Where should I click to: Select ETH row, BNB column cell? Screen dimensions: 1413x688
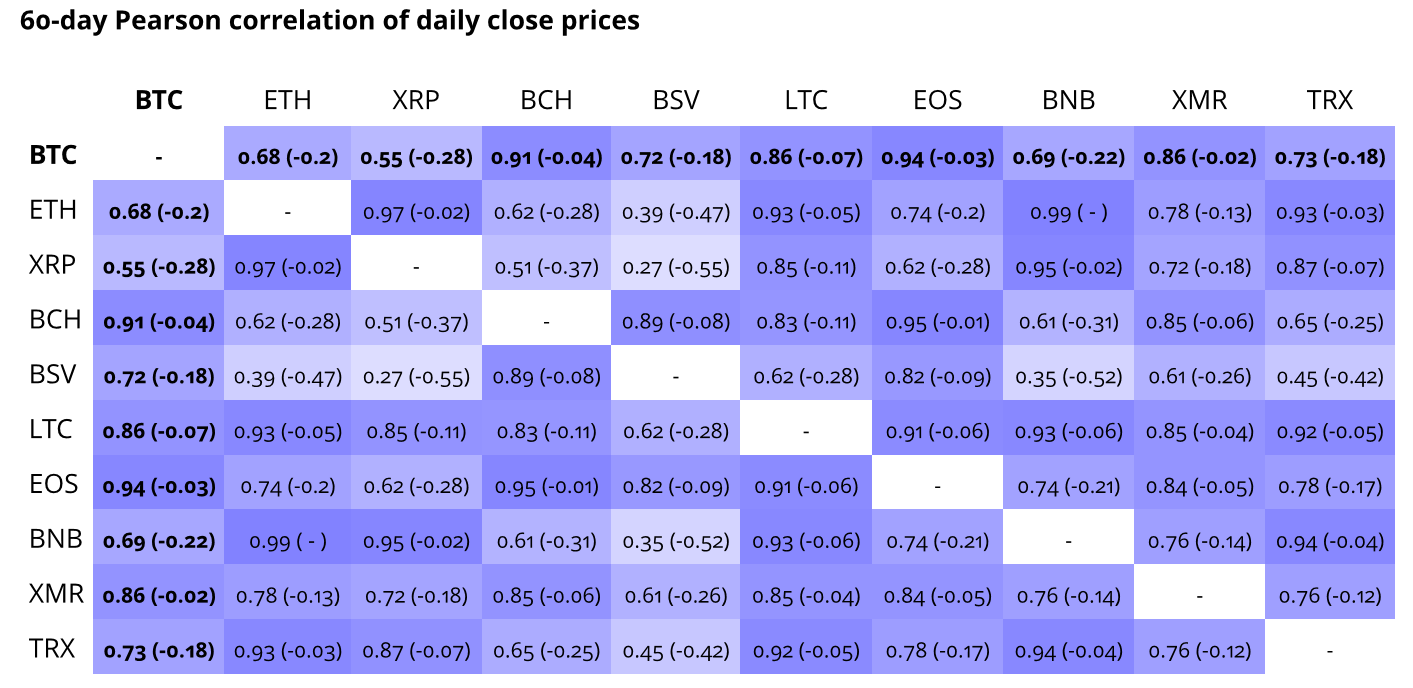point(1069,212)
